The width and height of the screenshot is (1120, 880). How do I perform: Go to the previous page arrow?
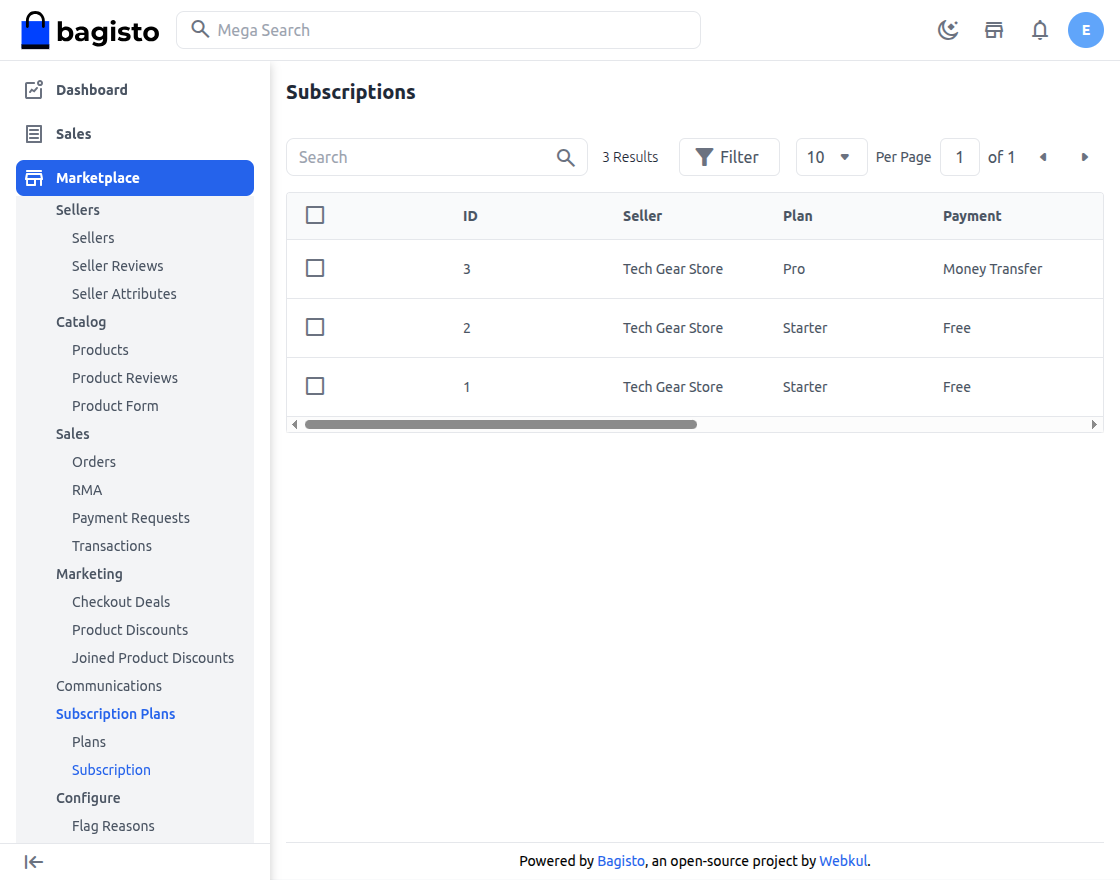[1043, 157]
